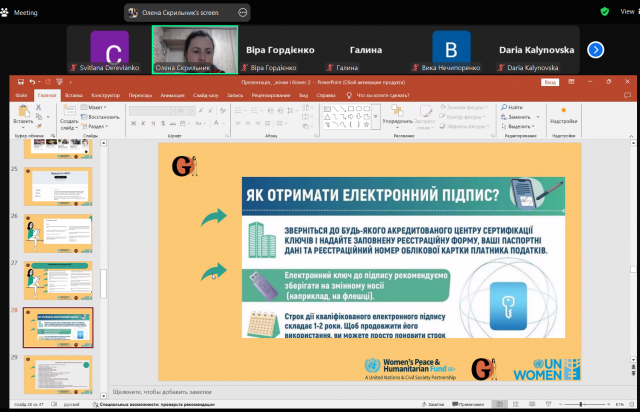Expand the Layout (Макет) dropdown
This screenshot has height=412, width=640.
click(96, 107)
